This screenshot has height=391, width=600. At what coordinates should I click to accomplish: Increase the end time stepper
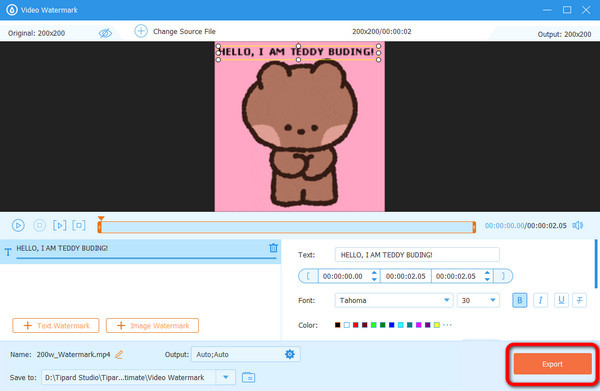[x=487, y=273]
